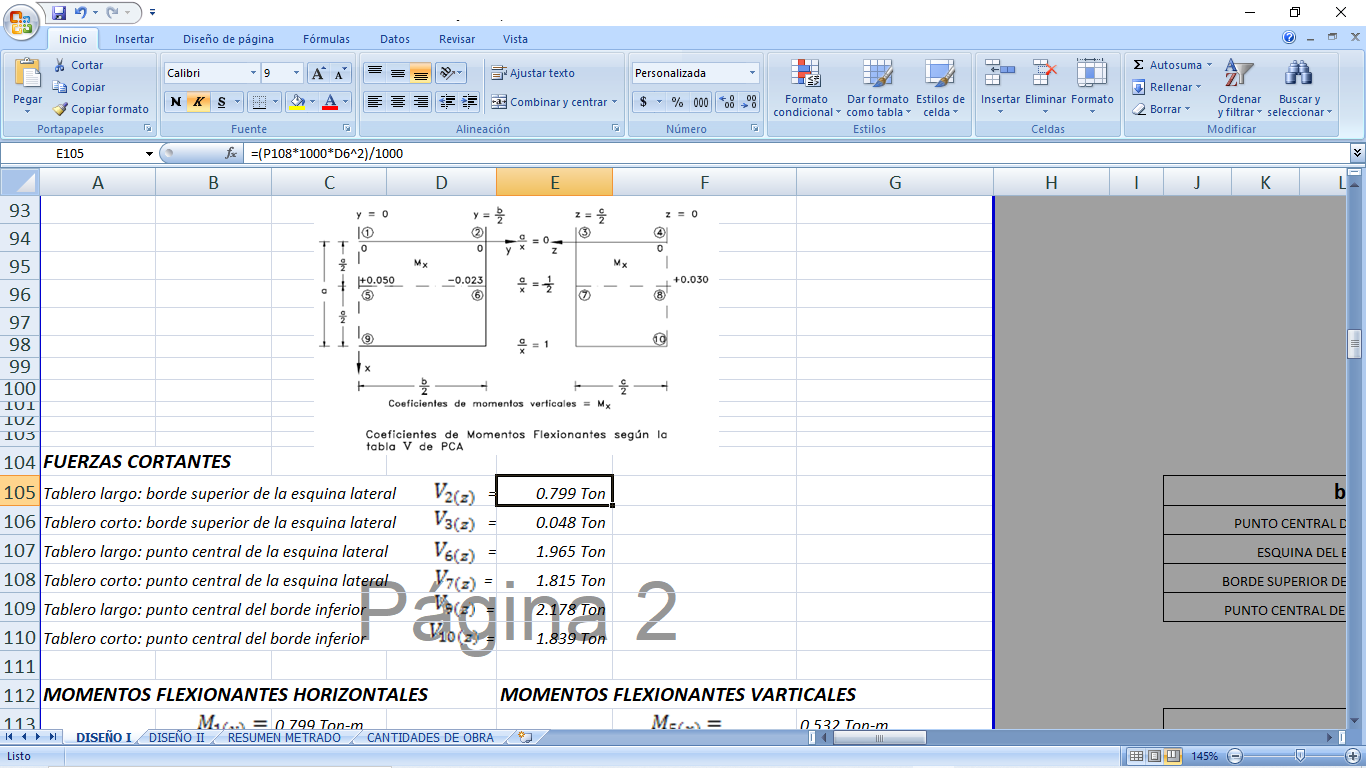Image resolution: width=1366 pixels, height=768 pixels.
Task: Open the Personalizada number format dropdown
Action: pyautogui.click(x=752, y=73)
